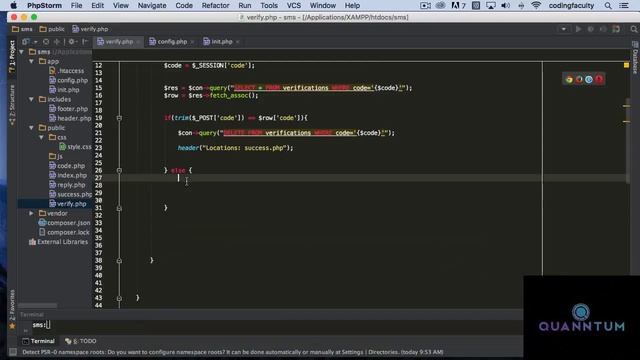Open the Navigate menu

(x=152, y=6)
